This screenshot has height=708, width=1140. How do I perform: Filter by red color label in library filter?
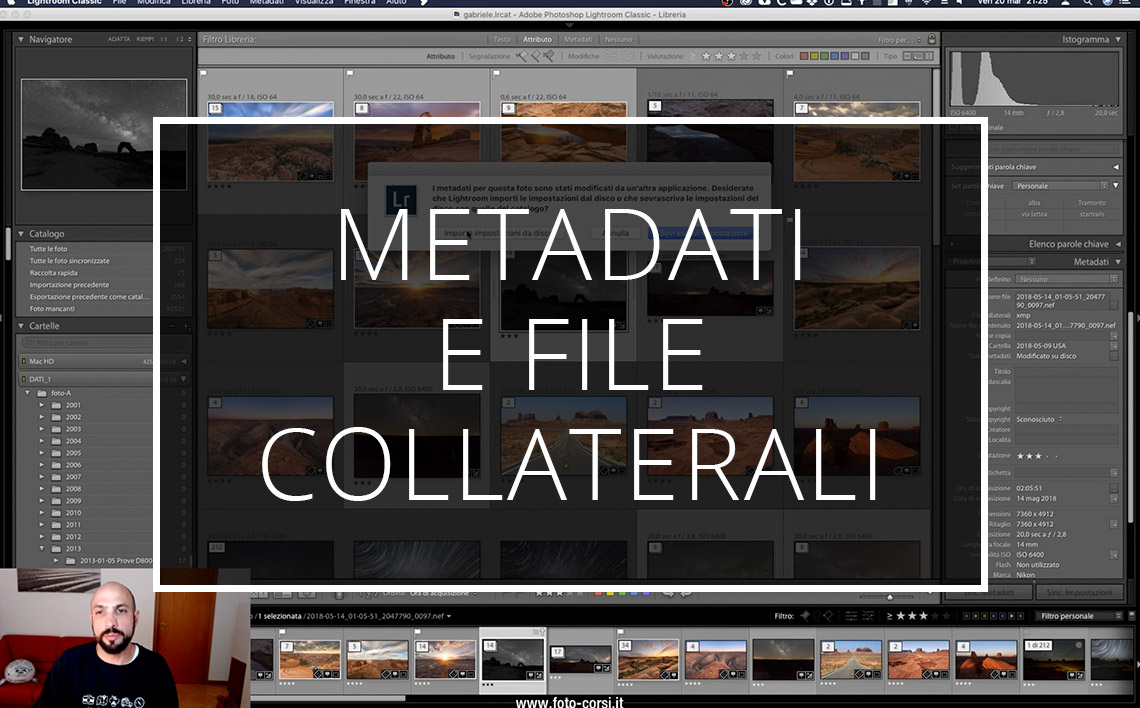pyautogui.click(x=804, y=56)
